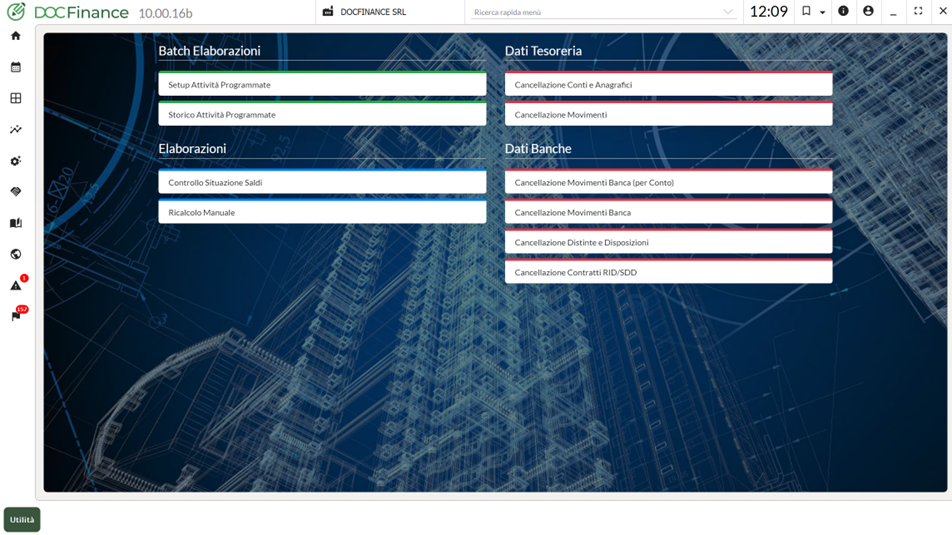Click the version 10.00.16b label
The image size is (952, 535).
click(x=165, y=13)
